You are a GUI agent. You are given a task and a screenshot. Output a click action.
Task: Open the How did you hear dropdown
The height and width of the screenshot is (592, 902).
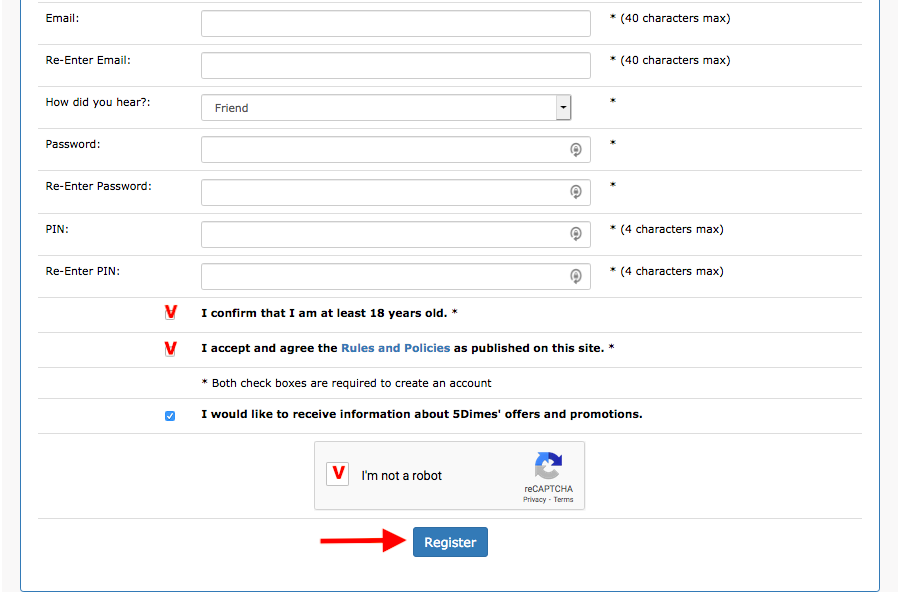(386, 108)
